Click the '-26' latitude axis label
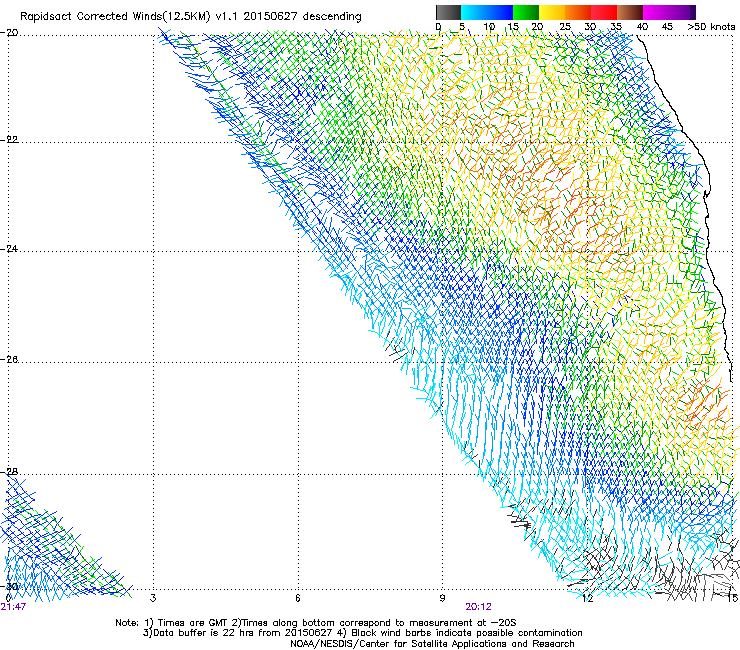Screen dimensions: 740x650 (x=10, y=360)
